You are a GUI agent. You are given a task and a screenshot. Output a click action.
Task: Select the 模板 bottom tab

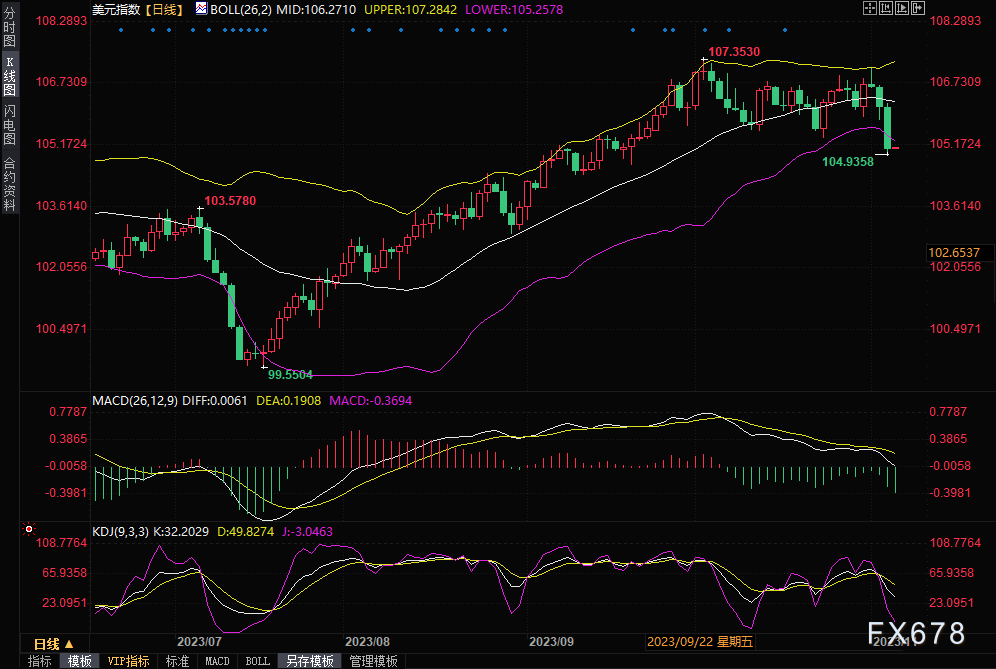coord(79,661)
